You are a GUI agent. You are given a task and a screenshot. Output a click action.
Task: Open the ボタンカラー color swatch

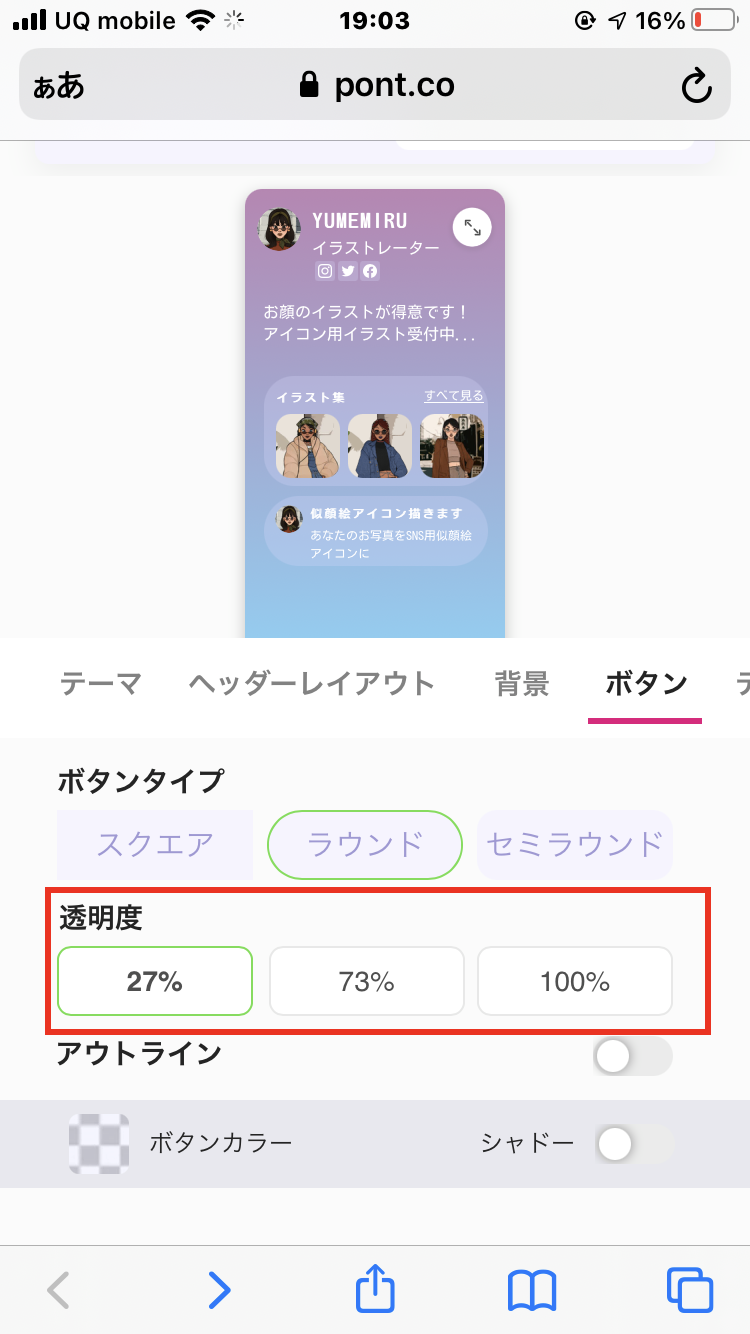click(99, 1143)
